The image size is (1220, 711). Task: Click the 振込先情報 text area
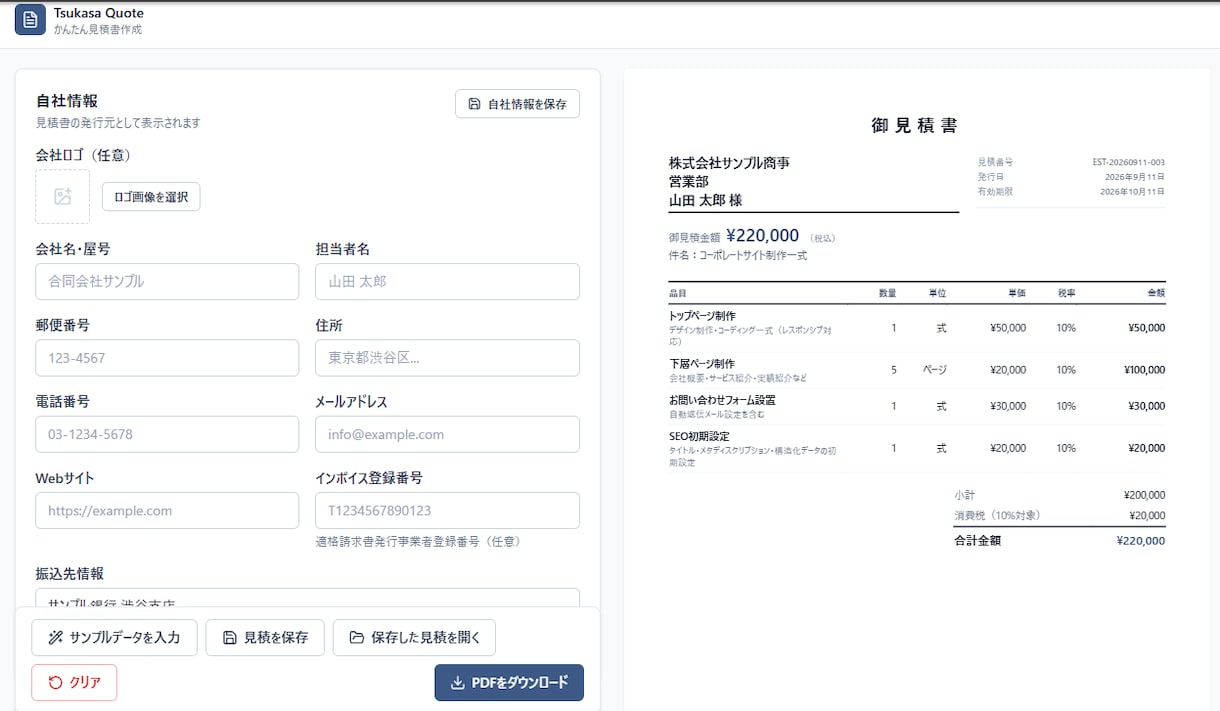click(x=307, y=598)
